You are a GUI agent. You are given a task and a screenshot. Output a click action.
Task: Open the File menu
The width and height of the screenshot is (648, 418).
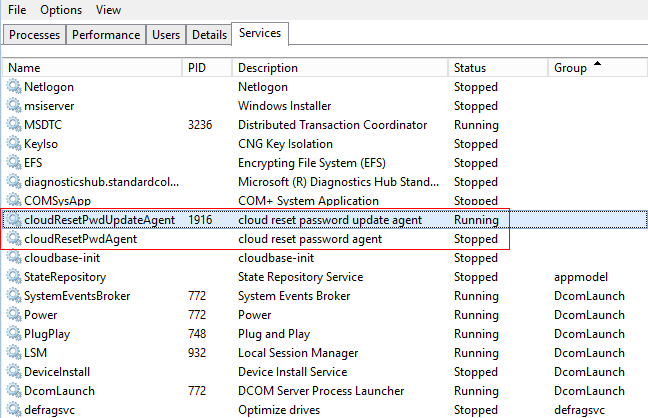pos(17,10)
